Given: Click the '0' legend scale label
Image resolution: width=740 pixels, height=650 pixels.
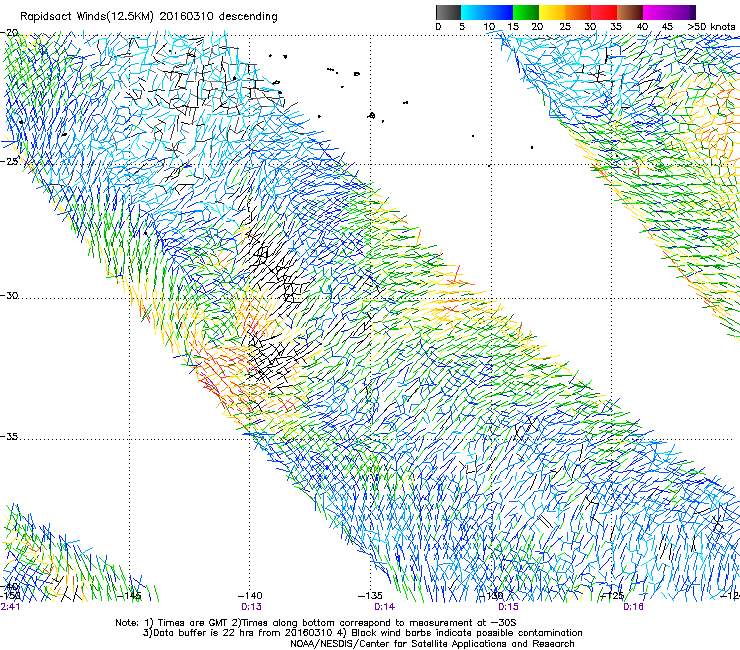Looking at the screenshot, I should click(x=438, y=27).
